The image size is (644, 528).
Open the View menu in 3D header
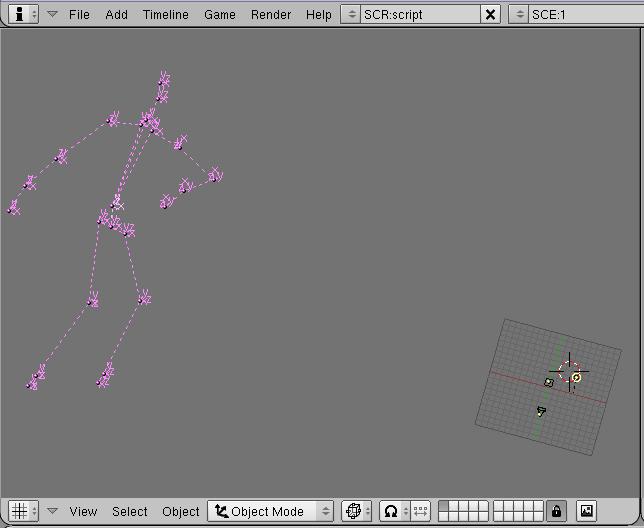pyautogui.click(x=83, y=512)
